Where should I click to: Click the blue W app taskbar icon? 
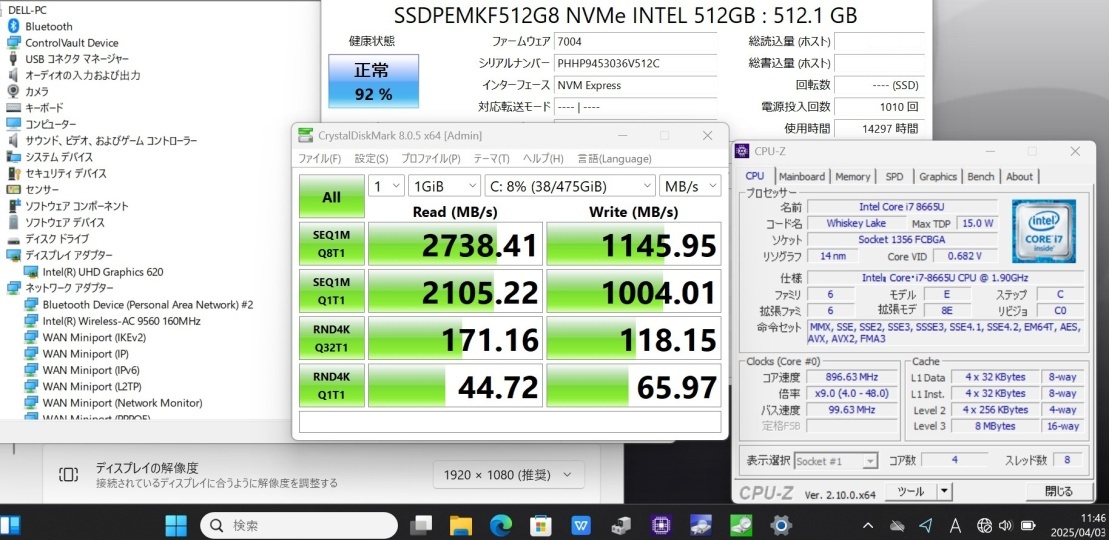(581, 525)
